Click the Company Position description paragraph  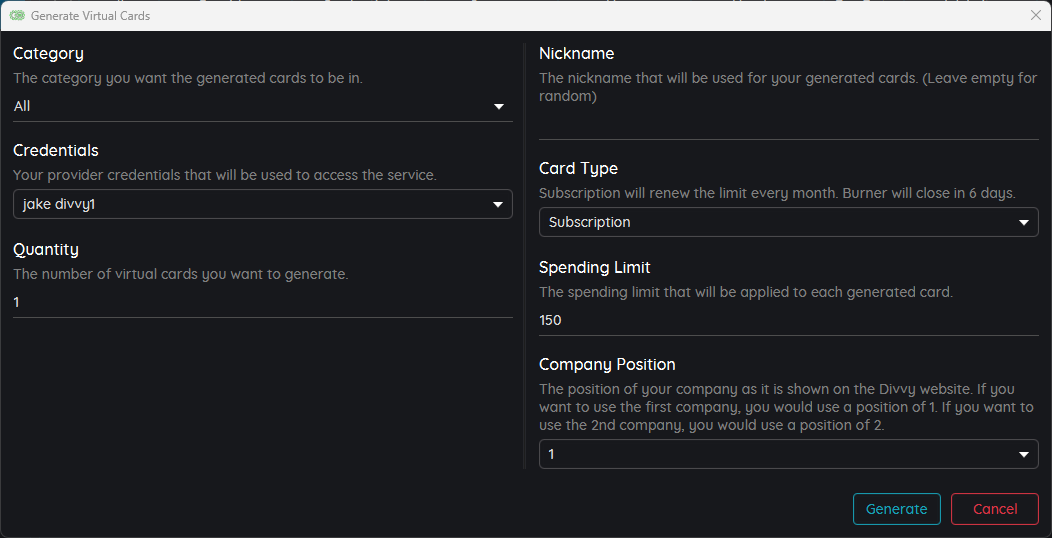click(x=786, y=407)
